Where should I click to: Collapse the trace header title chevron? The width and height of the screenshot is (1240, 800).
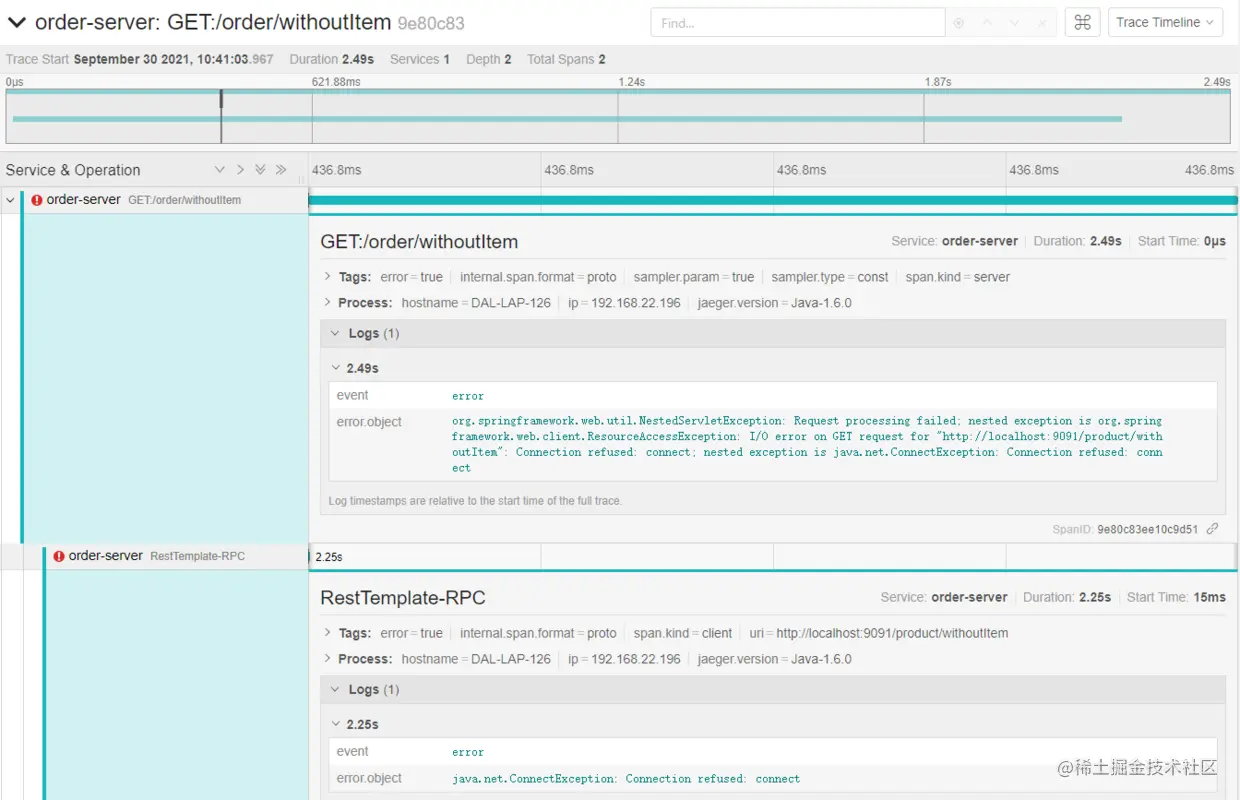pos(16,22)
